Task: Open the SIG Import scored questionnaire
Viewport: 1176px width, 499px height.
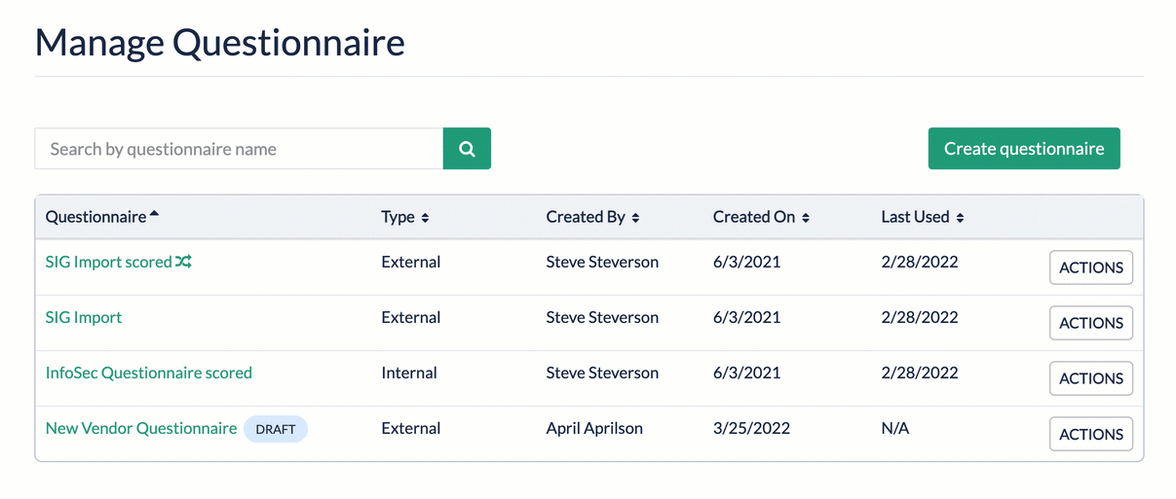Action: tap(108, 262)
